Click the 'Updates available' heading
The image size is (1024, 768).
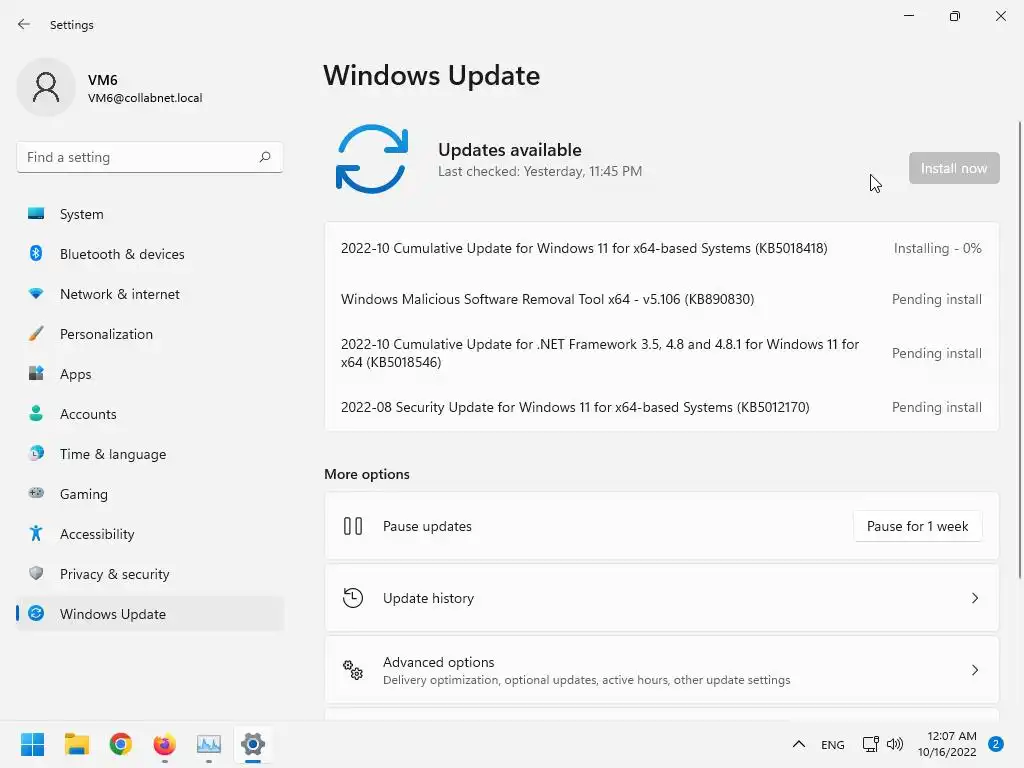[x=509, y=150]
